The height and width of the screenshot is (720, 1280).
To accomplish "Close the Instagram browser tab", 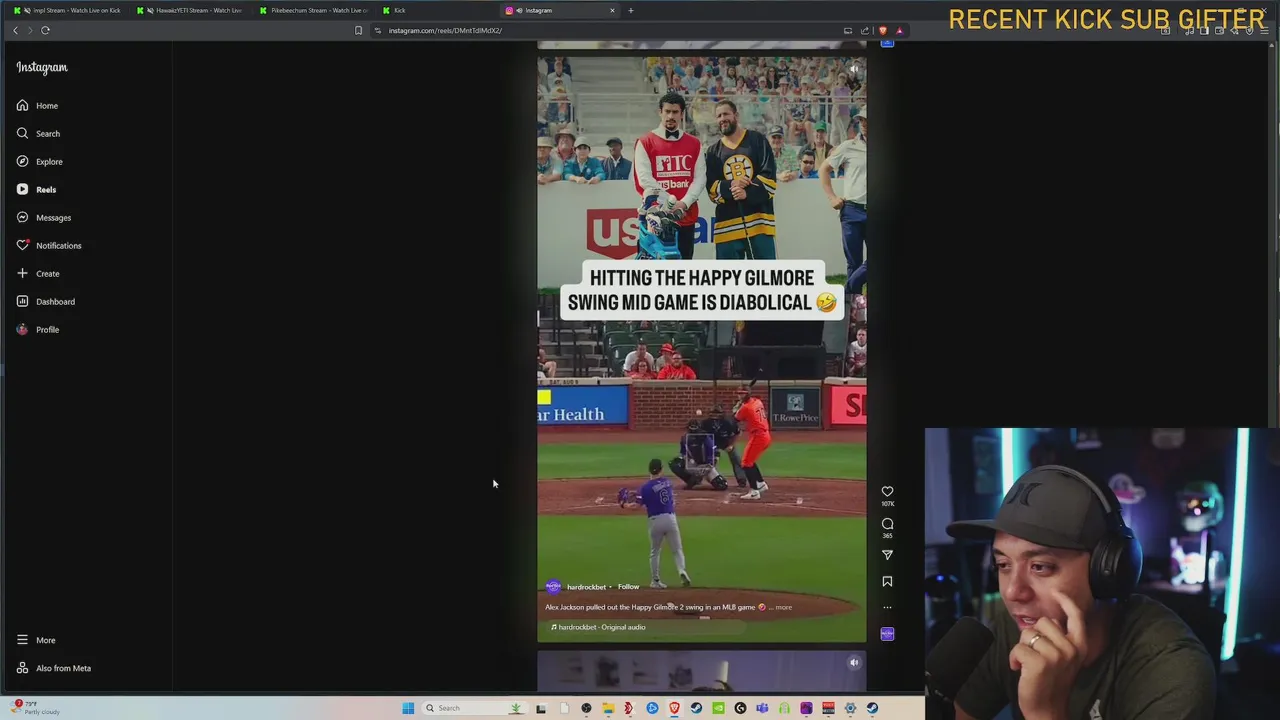I will click(x=612, y=10).
